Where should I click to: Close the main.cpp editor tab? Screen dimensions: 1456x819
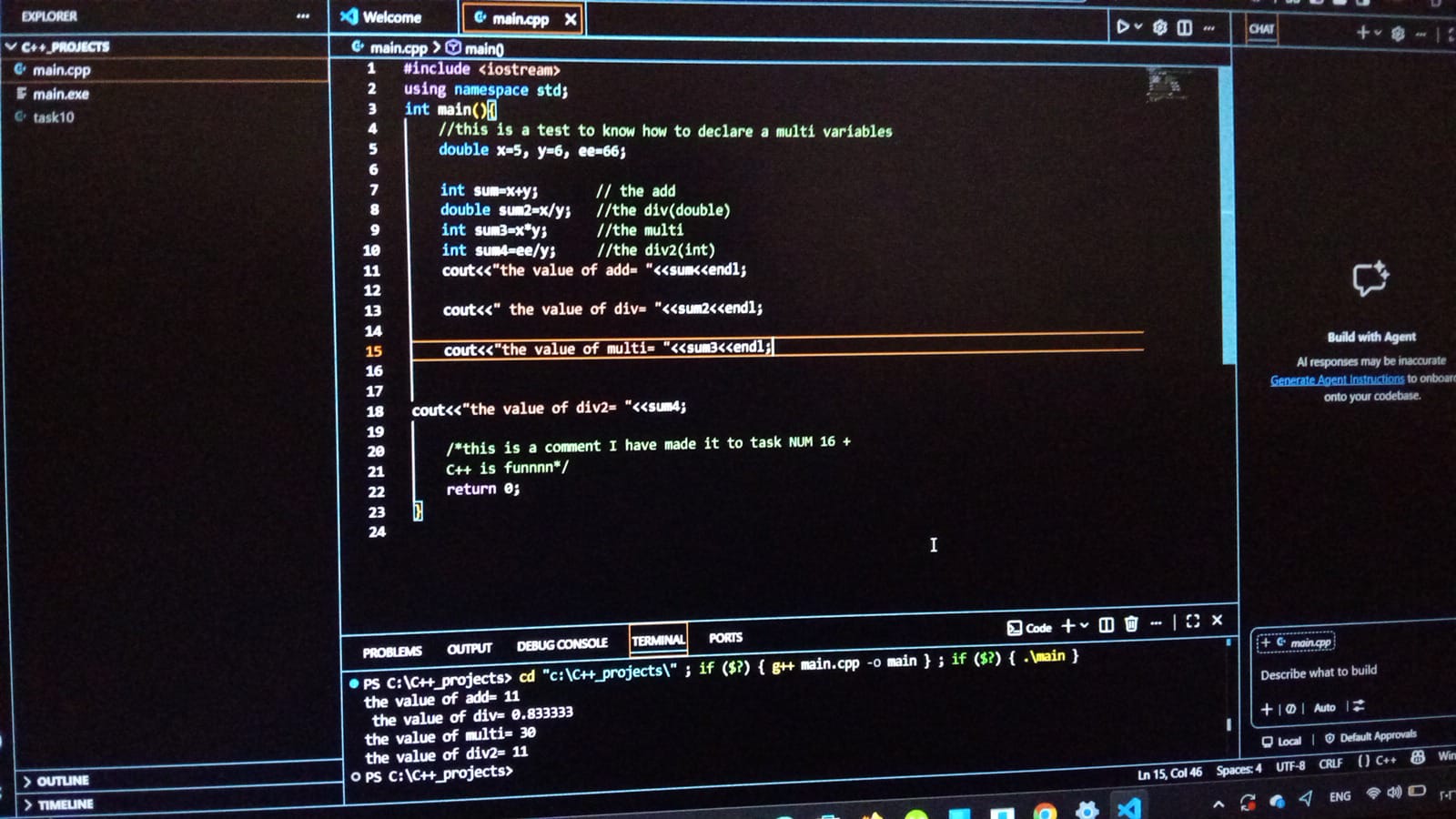[x=571, y=18]
